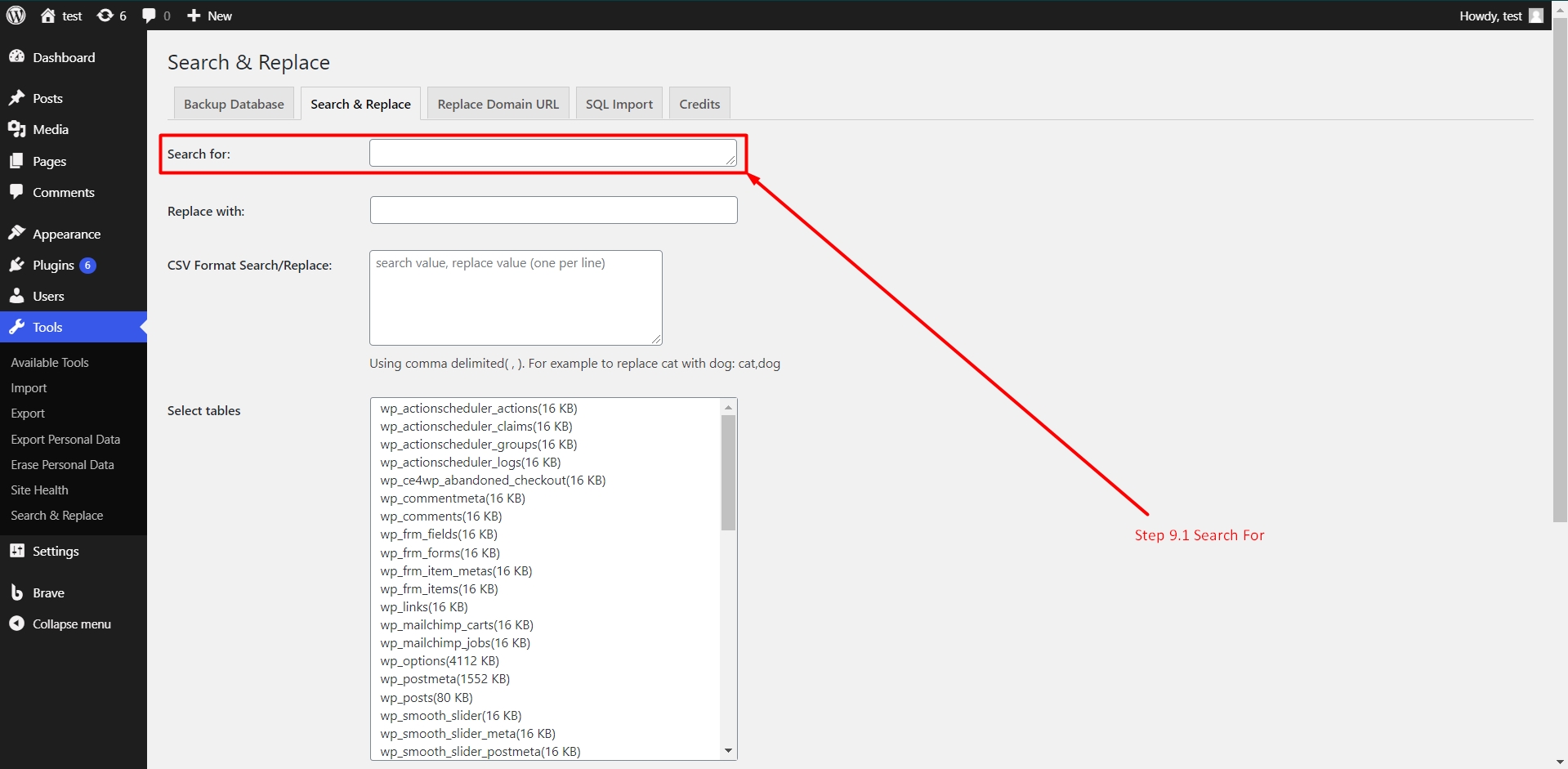
Task: Select wp_options(4112 KB) table
Action: (x=440, y=660)
